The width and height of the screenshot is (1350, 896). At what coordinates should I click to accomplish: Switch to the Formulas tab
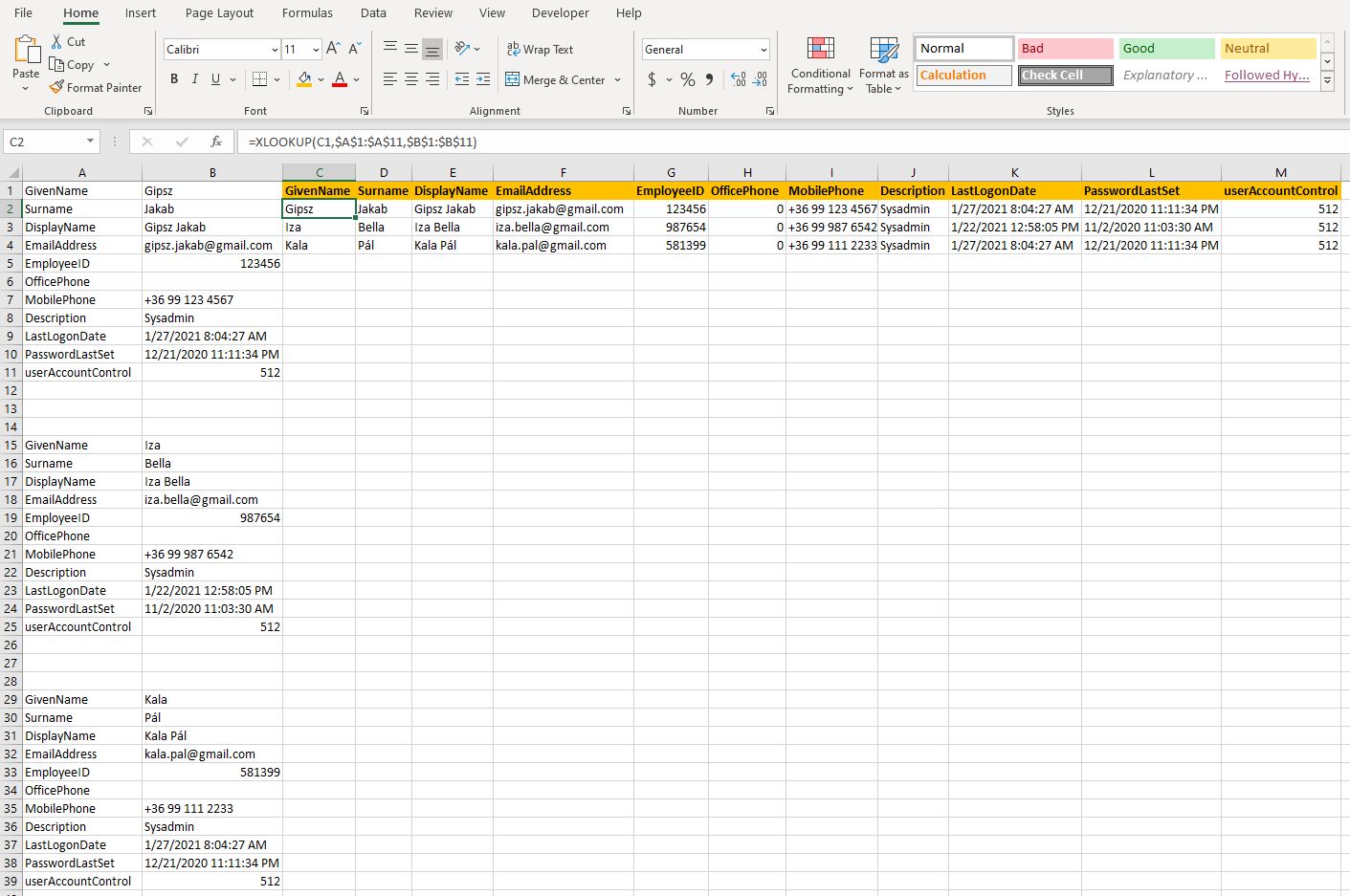[x=307, y=12]
